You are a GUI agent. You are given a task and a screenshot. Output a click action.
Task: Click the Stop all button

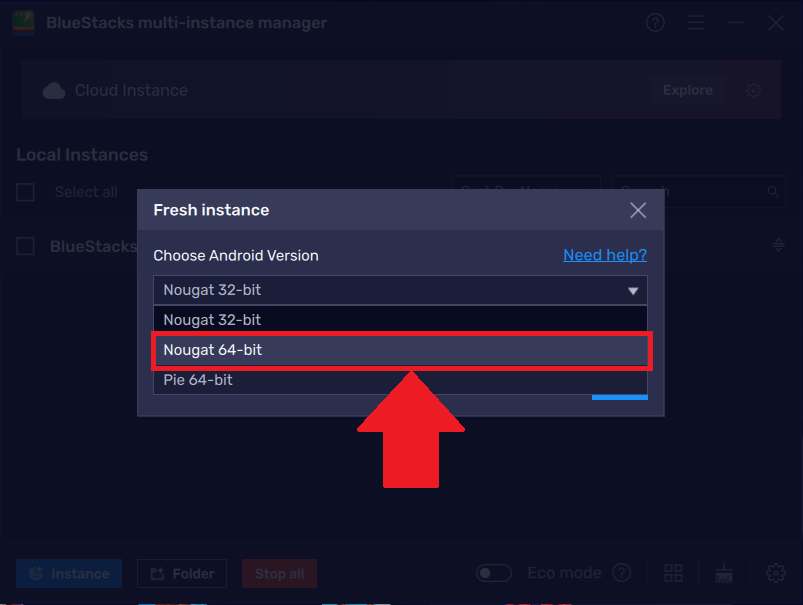[x=280, y=573]
